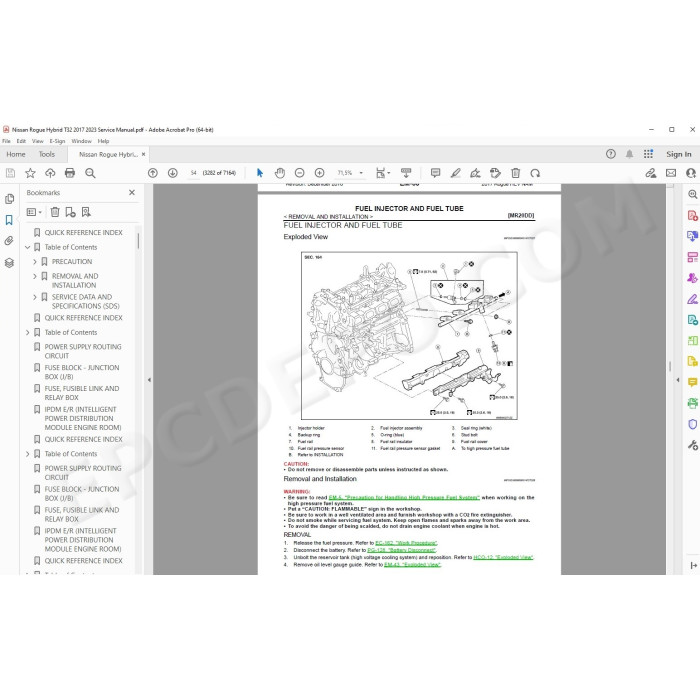Open the Window menu
Image resolution: width=700 pixels, height=700 pixels.
(81, 141)
